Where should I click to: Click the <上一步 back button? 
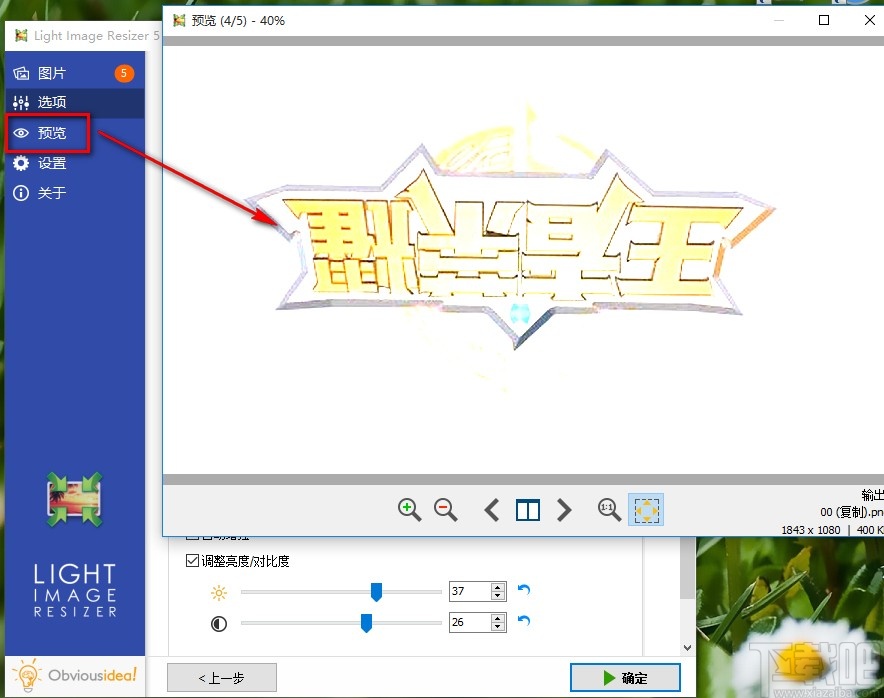click(x=222, y=678)
